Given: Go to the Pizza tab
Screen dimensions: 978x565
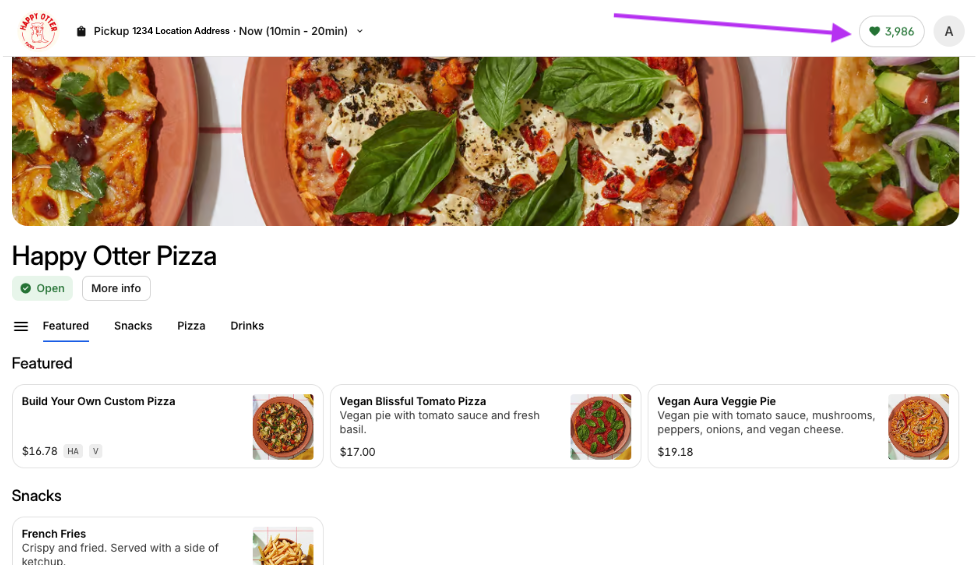Looking at the screenshot, I should [x=191, y=326].
